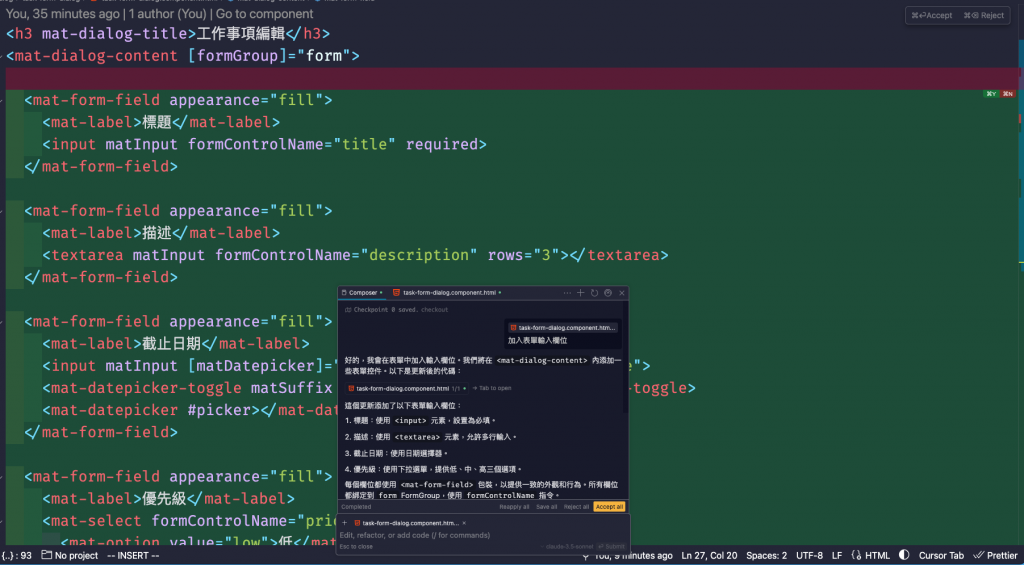Click the 標題 mat-label line
1024x565 pixels.
161,123
